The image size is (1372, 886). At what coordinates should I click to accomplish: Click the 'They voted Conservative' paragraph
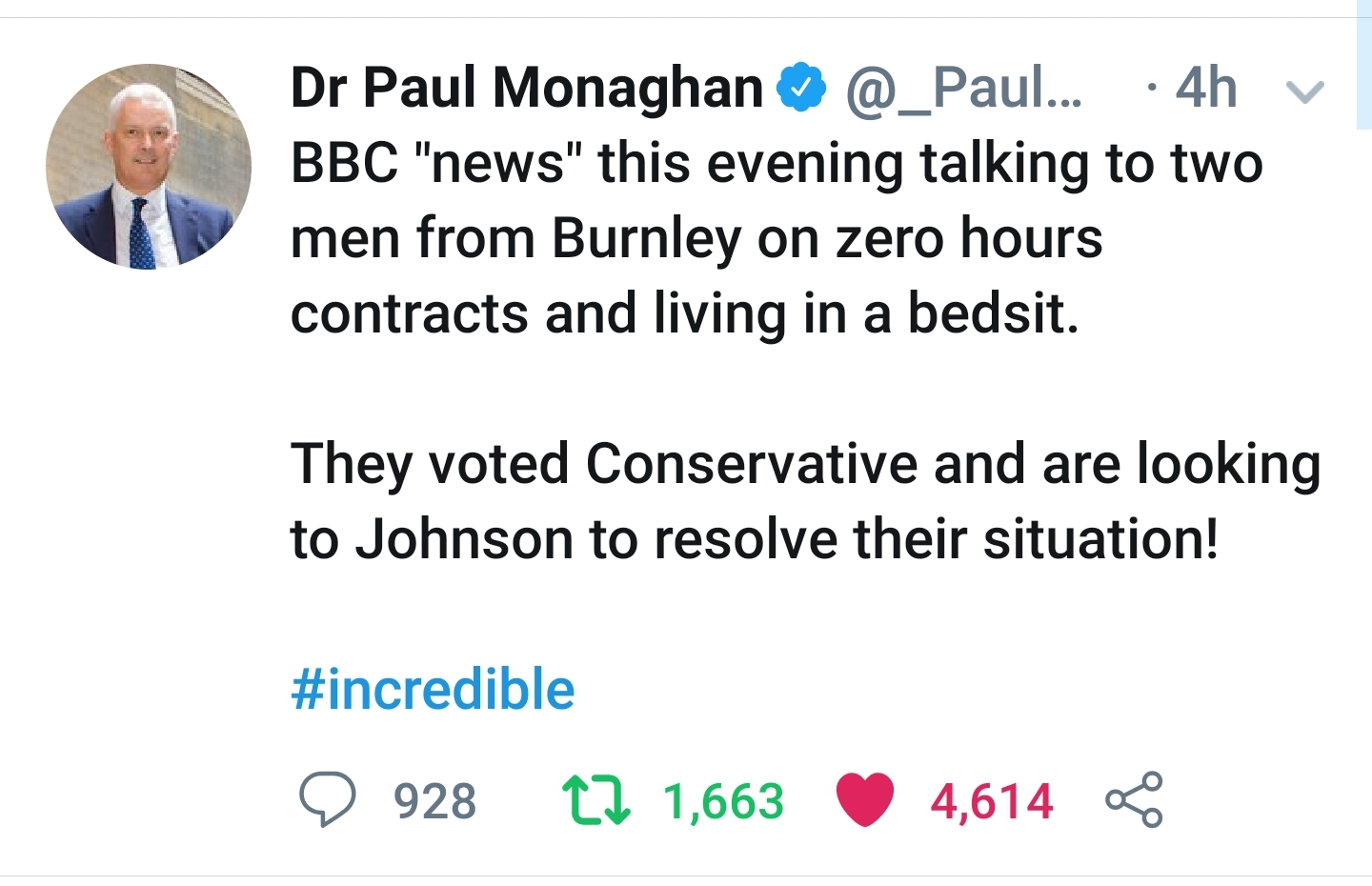point(805,465)
